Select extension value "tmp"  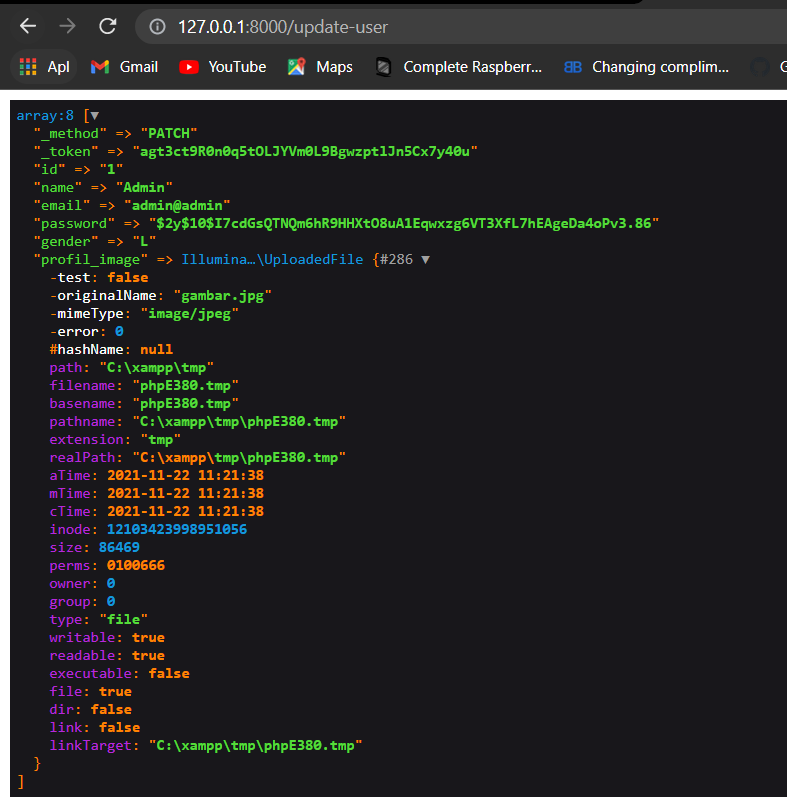pos(160,439)
